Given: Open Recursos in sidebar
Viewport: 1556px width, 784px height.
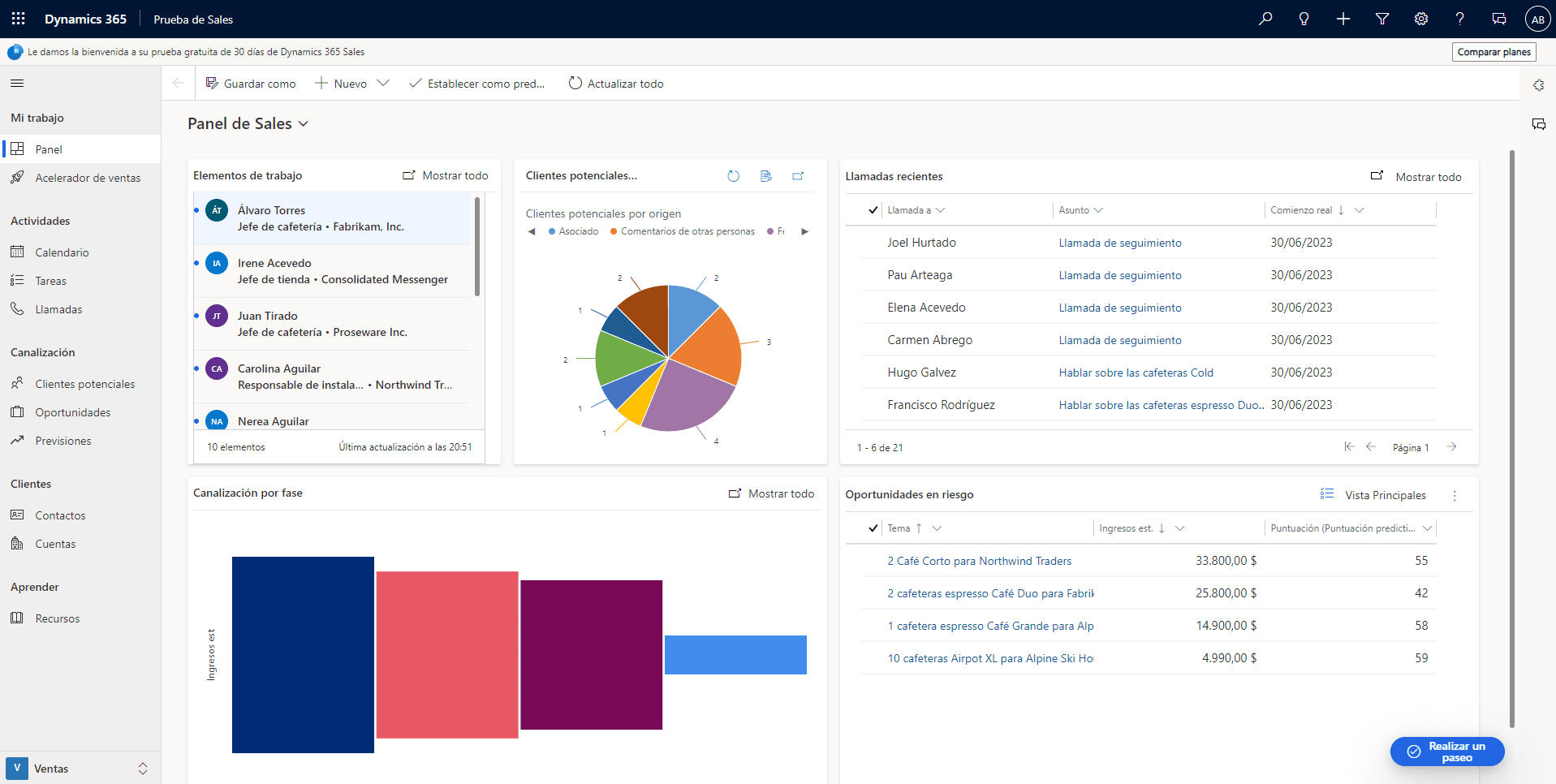Looking at the screenshot, I should pyautogui.click(x=80, y=618).
